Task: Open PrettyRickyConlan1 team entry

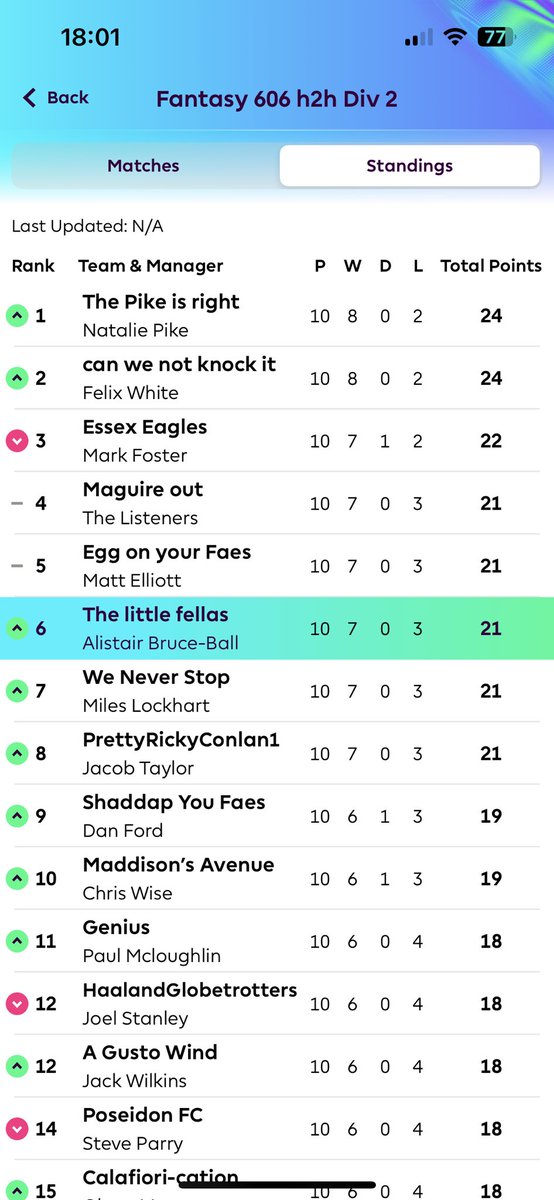Action: (x=277, y=754)
